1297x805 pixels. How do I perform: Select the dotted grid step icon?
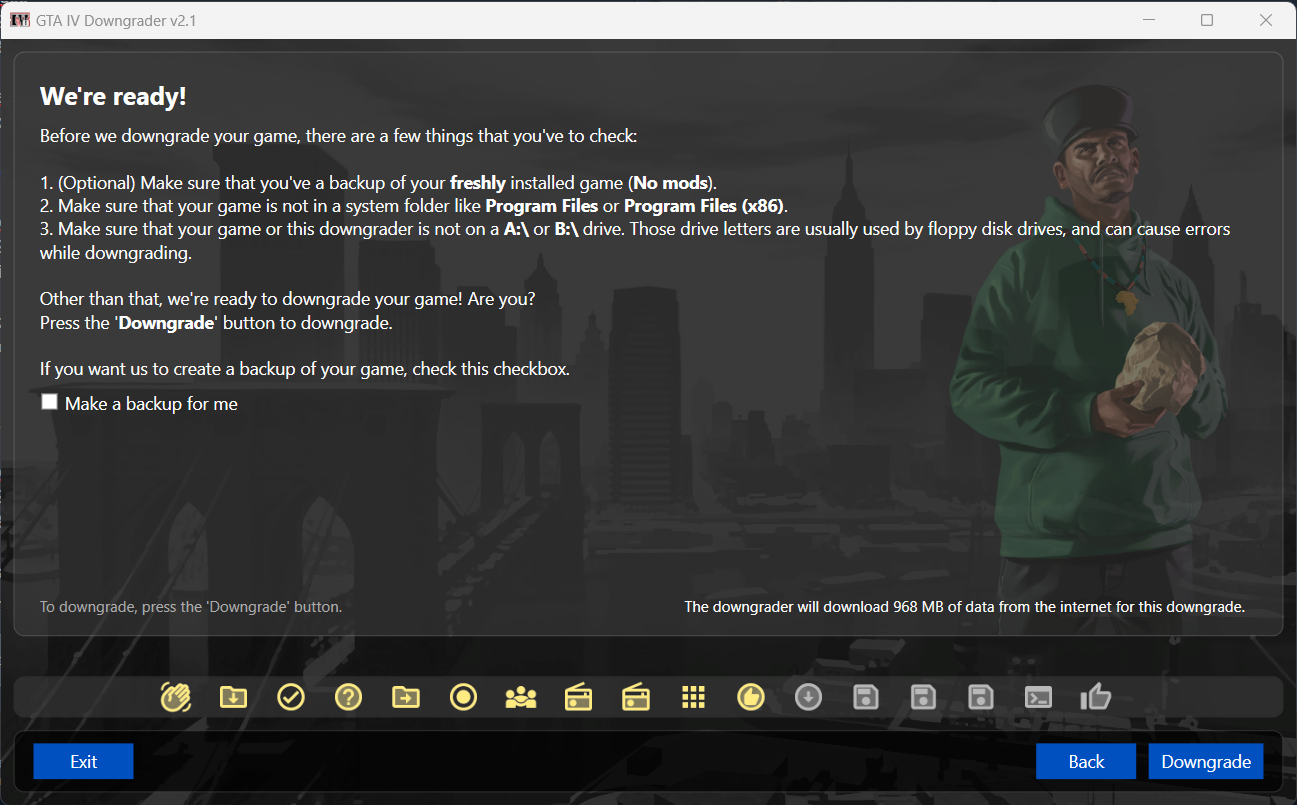click(694, 697)
